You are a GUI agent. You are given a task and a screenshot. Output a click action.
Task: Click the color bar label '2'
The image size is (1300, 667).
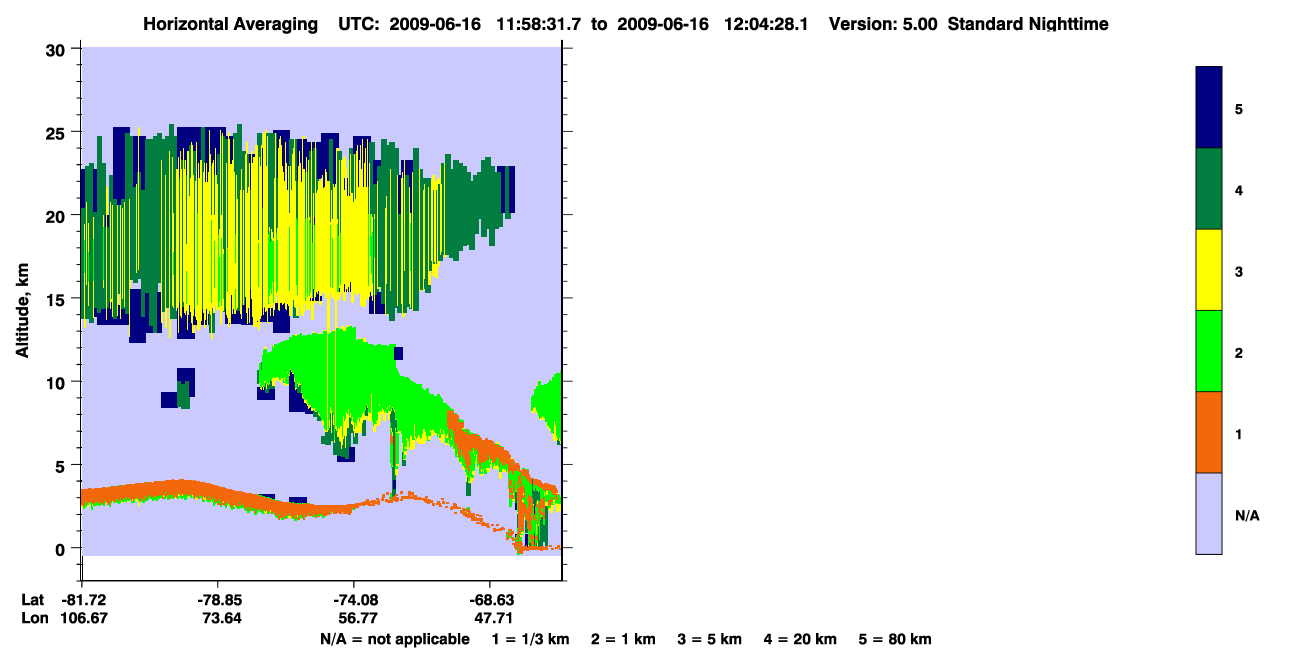coord(1239,352)
